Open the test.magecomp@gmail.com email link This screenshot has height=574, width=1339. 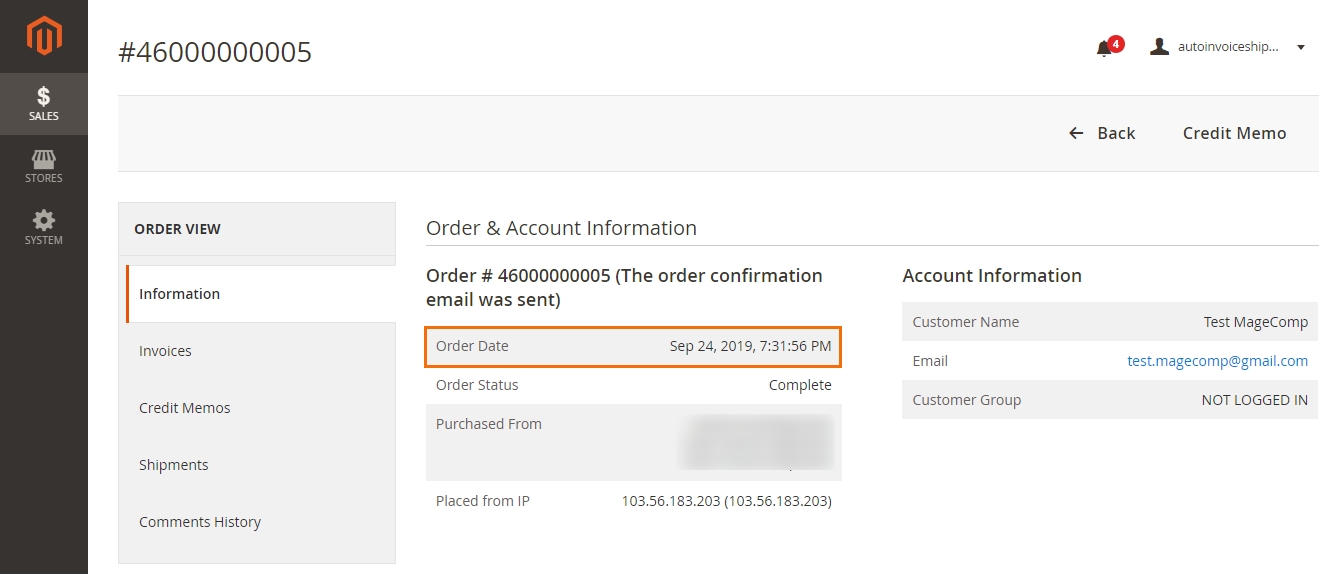[1217, 361]
